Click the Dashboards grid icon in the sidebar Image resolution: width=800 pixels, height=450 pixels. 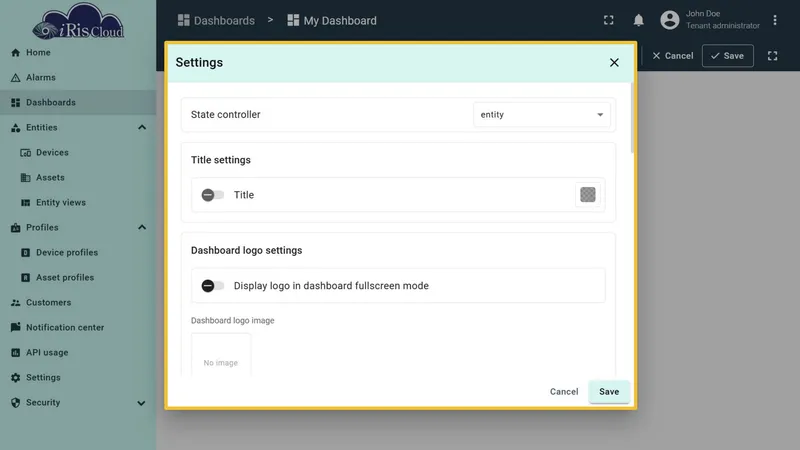(15, 103)
